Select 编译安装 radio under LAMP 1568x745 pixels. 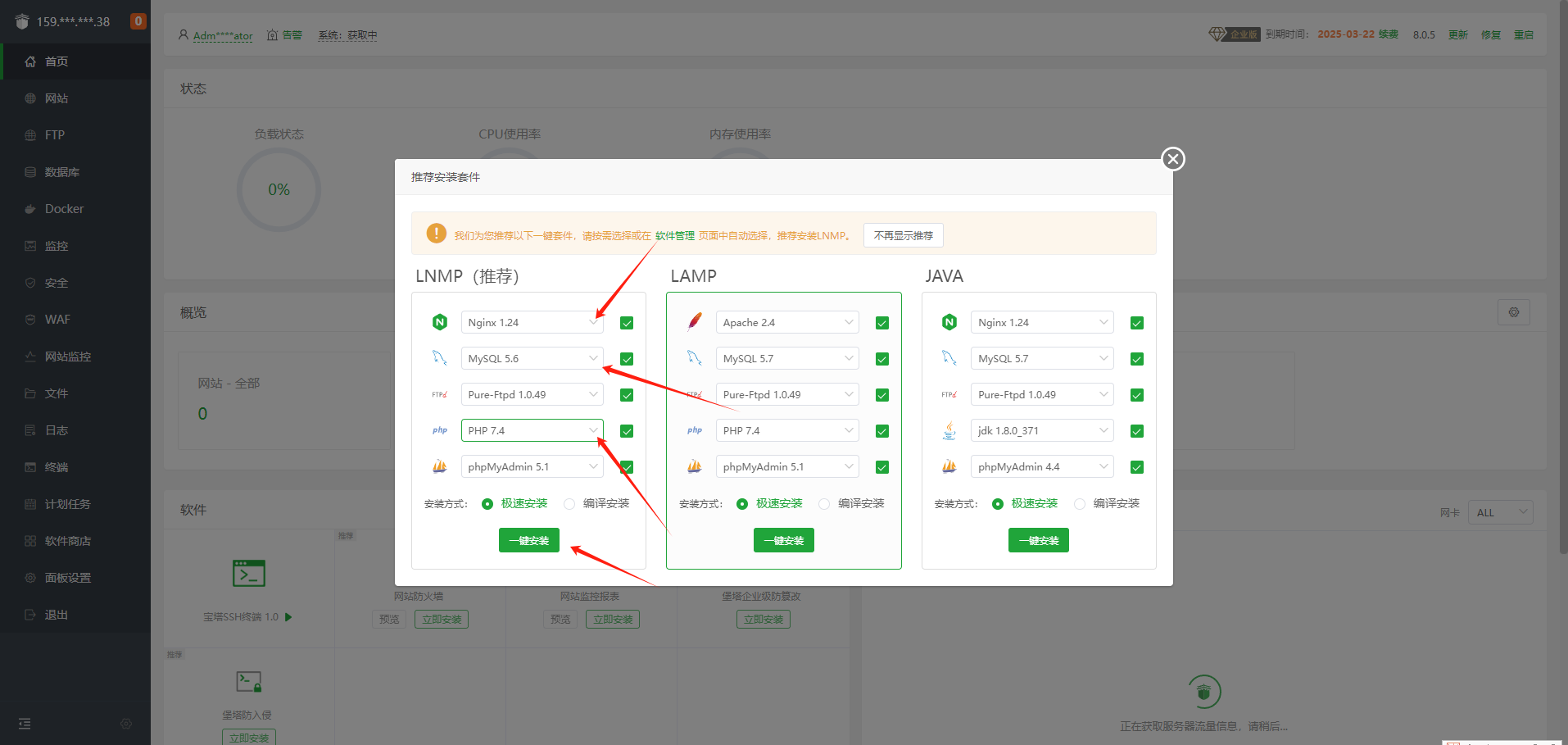tap(824, 504)
